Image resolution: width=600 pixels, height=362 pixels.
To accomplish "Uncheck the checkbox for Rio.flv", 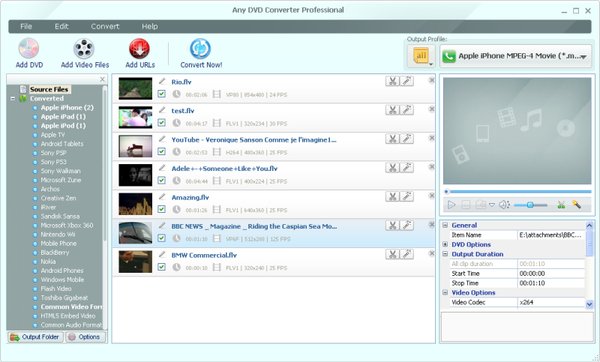I will pos(161,94).
